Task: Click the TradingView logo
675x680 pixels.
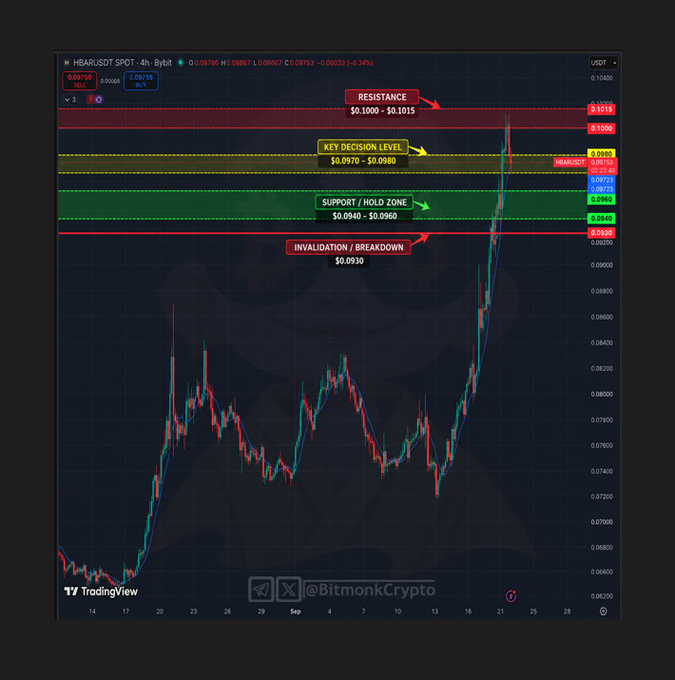Action: click(x=101, y=592)
